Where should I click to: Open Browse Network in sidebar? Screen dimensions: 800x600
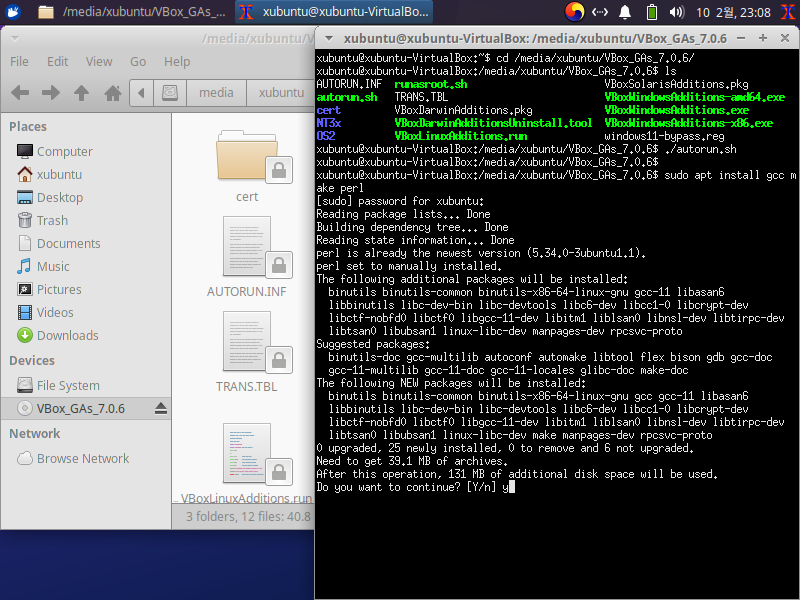pos(87,459)
